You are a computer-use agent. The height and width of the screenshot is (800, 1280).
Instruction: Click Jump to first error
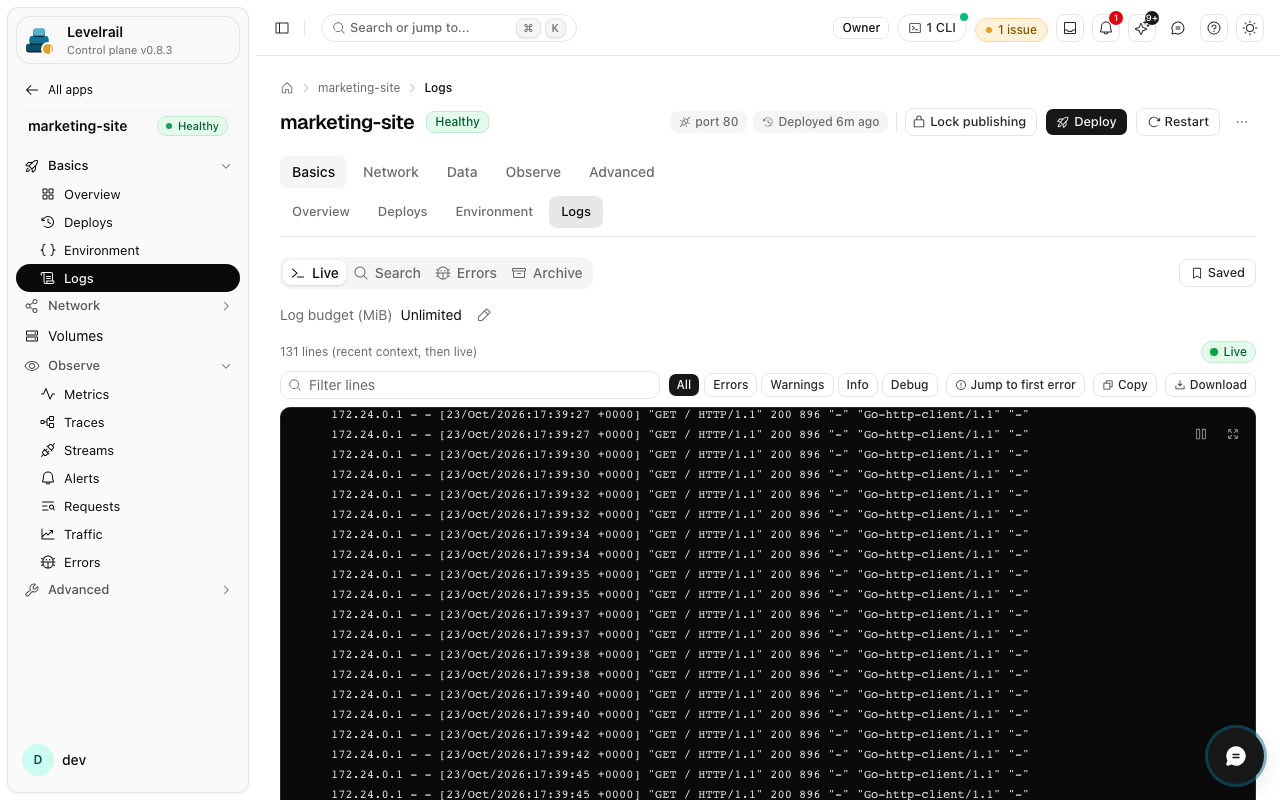(1015, 385)
